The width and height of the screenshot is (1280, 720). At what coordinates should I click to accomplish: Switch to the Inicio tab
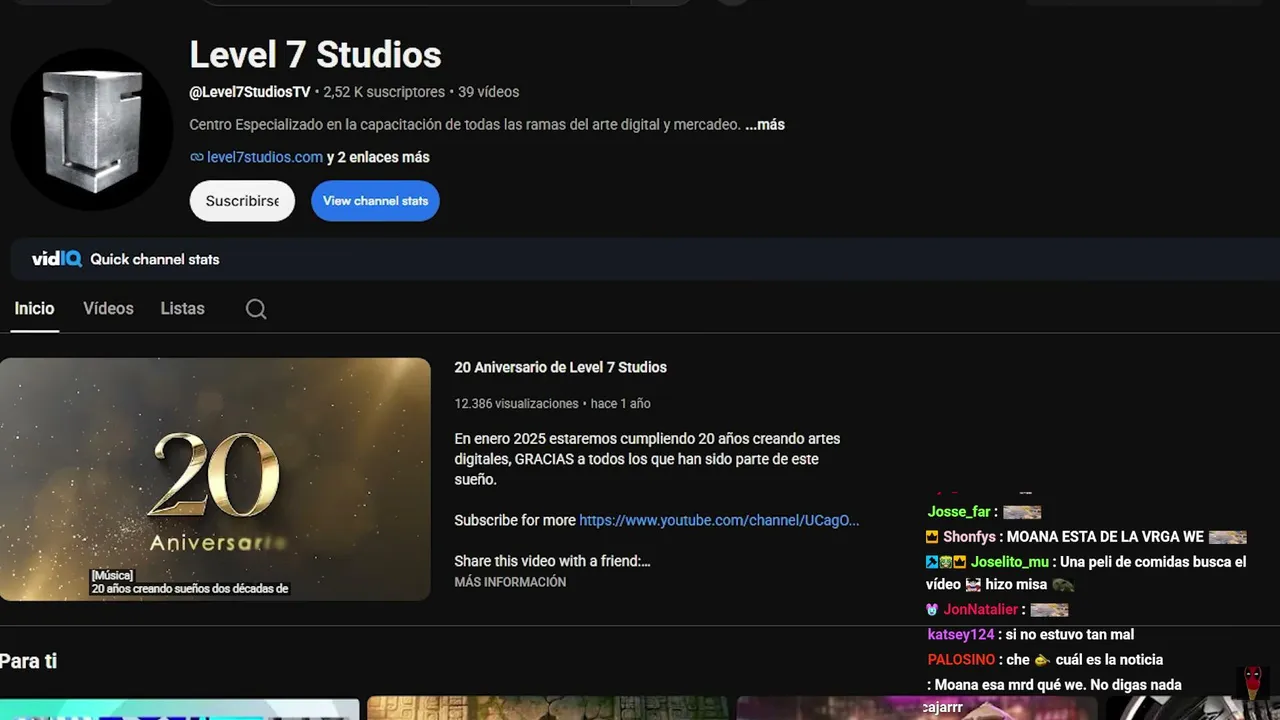click(34, 309)
